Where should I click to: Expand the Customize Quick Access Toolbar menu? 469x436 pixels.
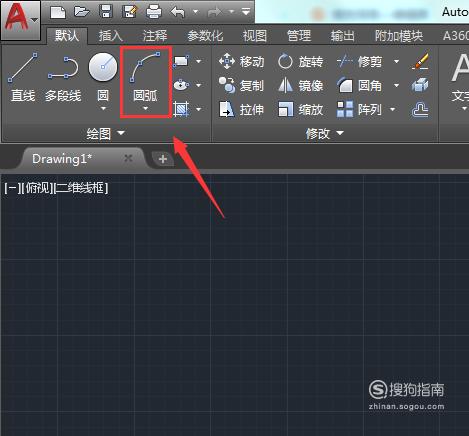[246, 12]
